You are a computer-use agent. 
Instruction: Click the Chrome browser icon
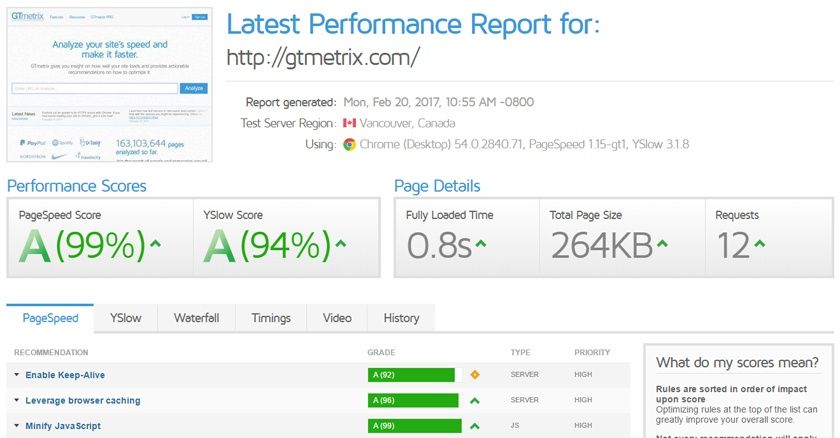click(x=349, y=145)
